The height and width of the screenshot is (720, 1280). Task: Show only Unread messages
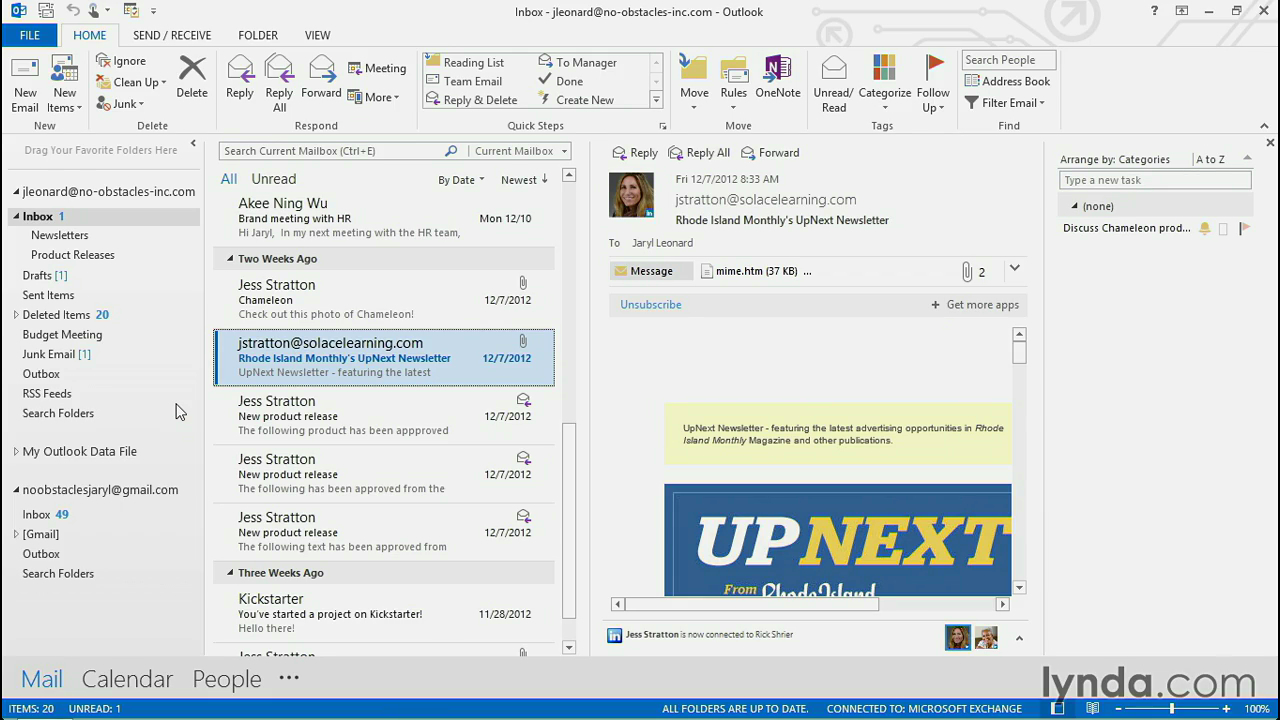(x=273, y=179)
